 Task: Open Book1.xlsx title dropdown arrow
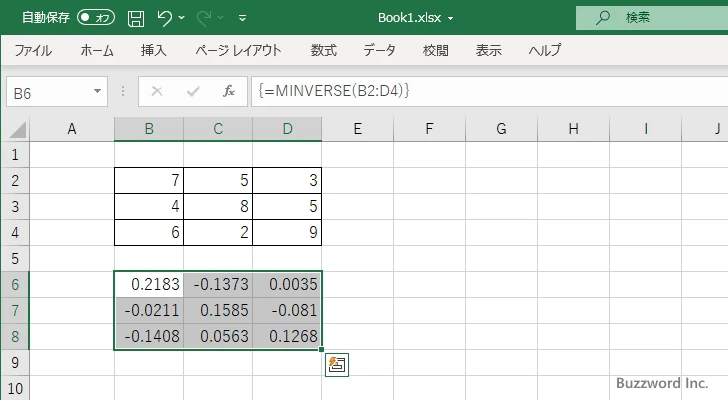click(x=450, y=19)
